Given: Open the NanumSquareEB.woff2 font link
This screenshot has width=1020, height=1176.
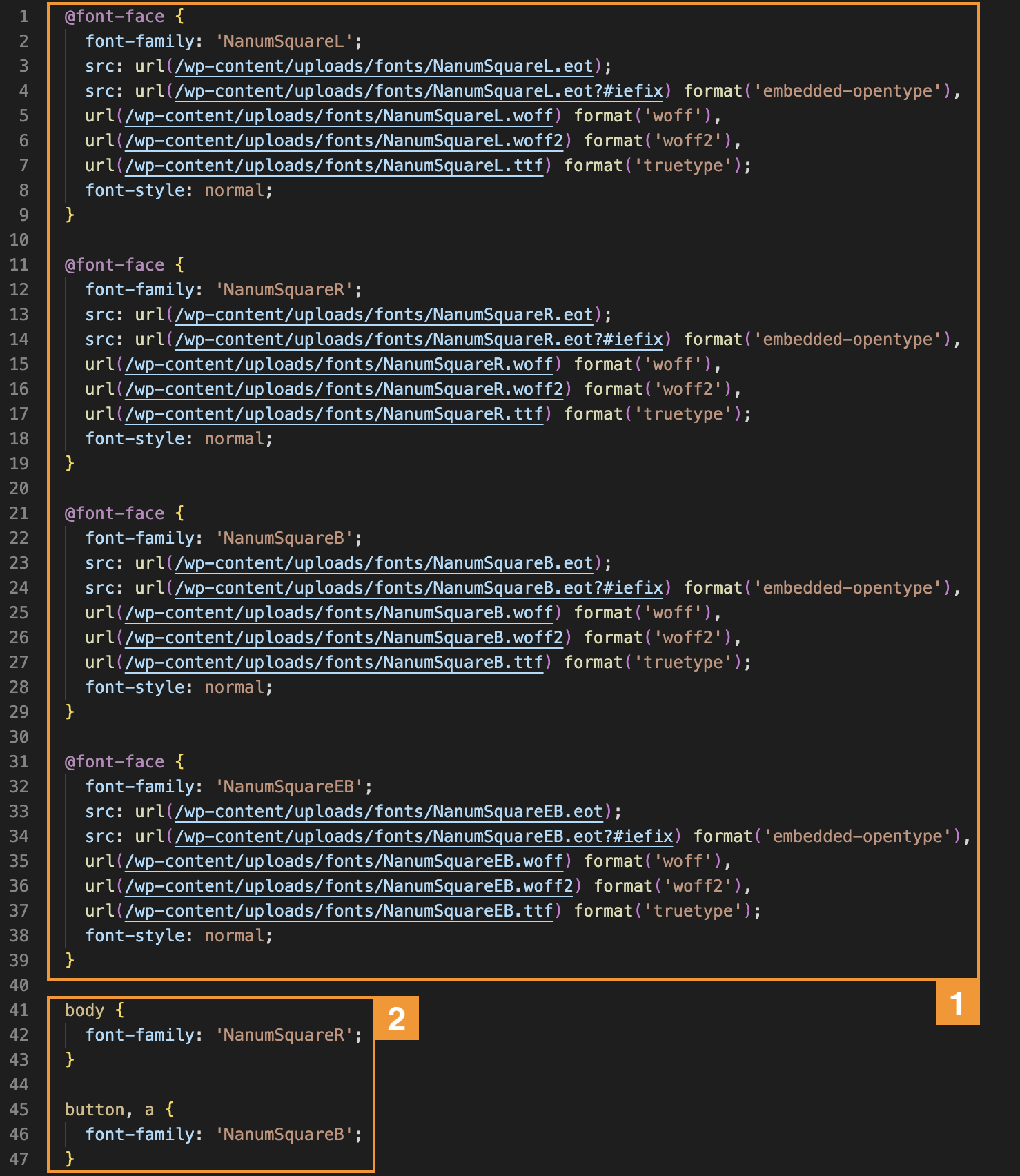Looking at the screenshot, I should pos(349,886).
